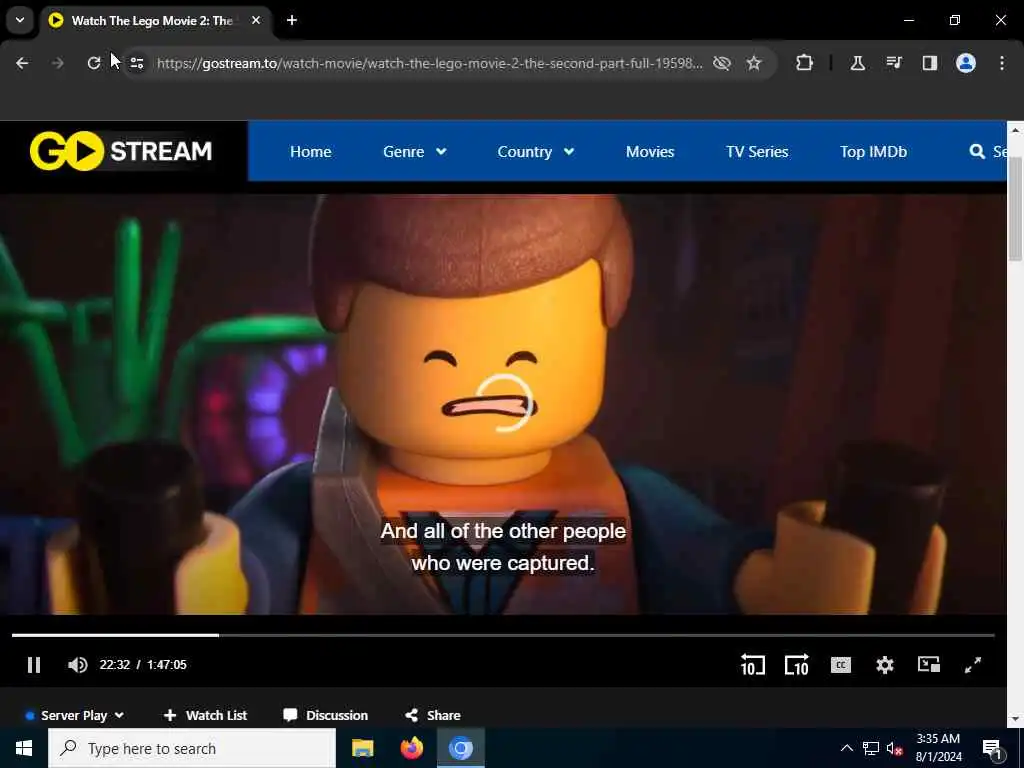Click the muted speaker tray icon
Image resolution: width=1024 pixels, height=768 pixels.
tap(895, 748)
